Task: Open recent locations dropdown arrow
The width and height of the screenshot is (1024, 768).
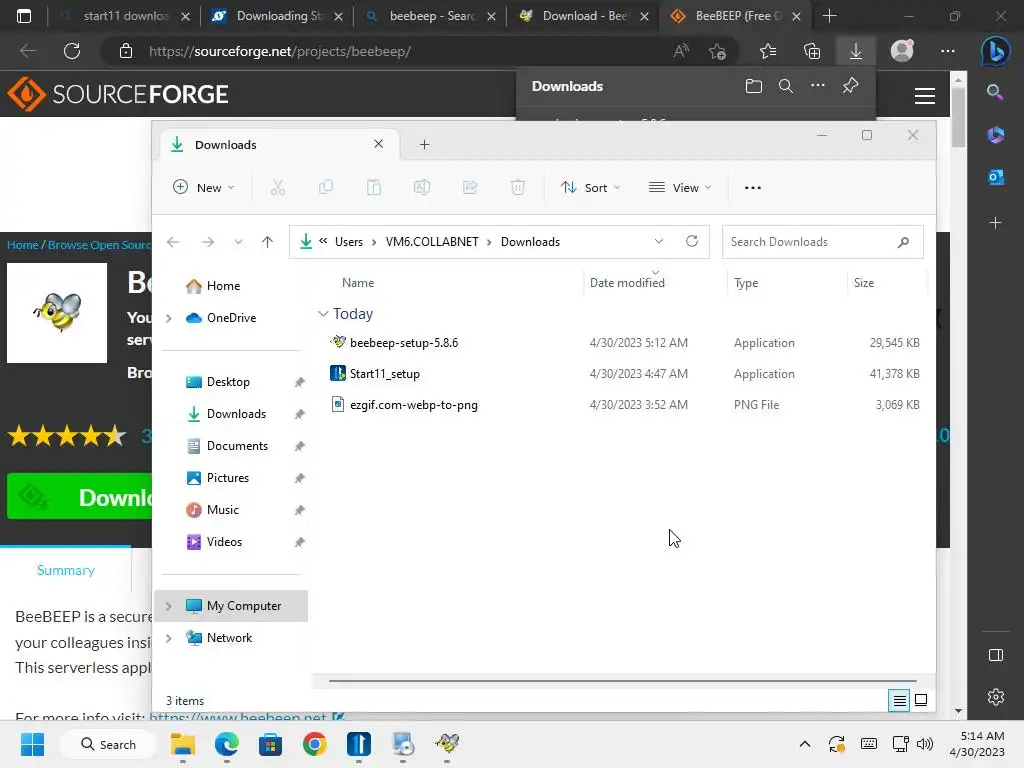Action: tap(238, 242)
